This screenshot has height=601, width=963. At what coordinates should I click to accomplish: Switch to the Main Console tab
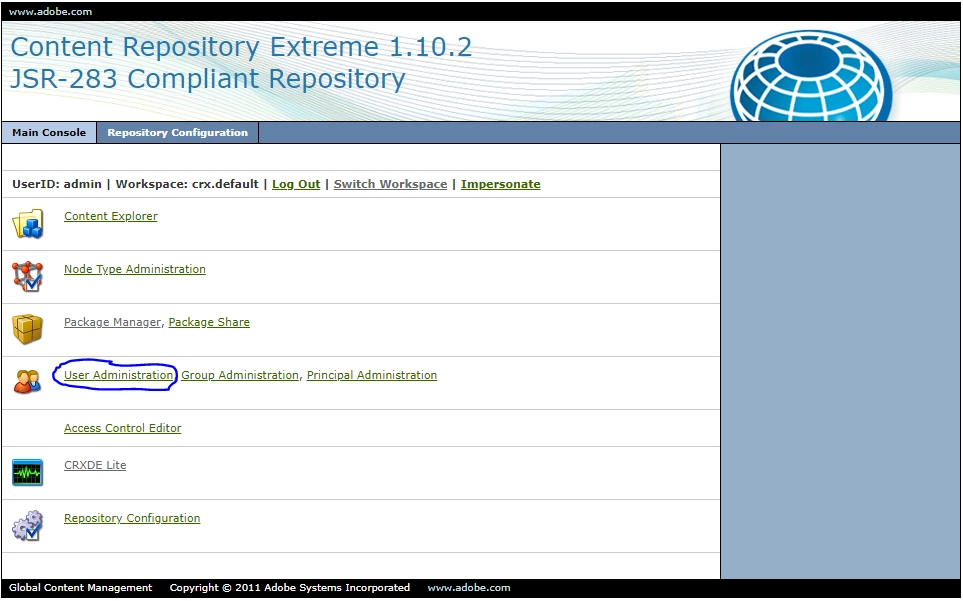tap(49, 133)
